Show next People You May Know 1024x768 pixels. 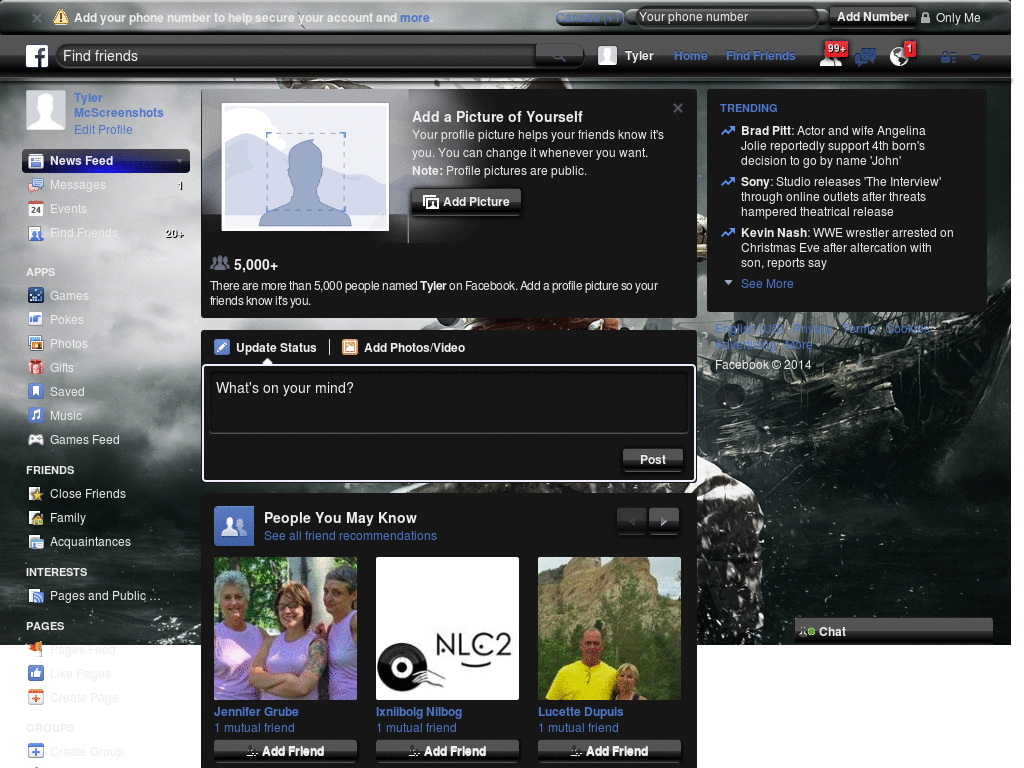click(x=664, y=521)
